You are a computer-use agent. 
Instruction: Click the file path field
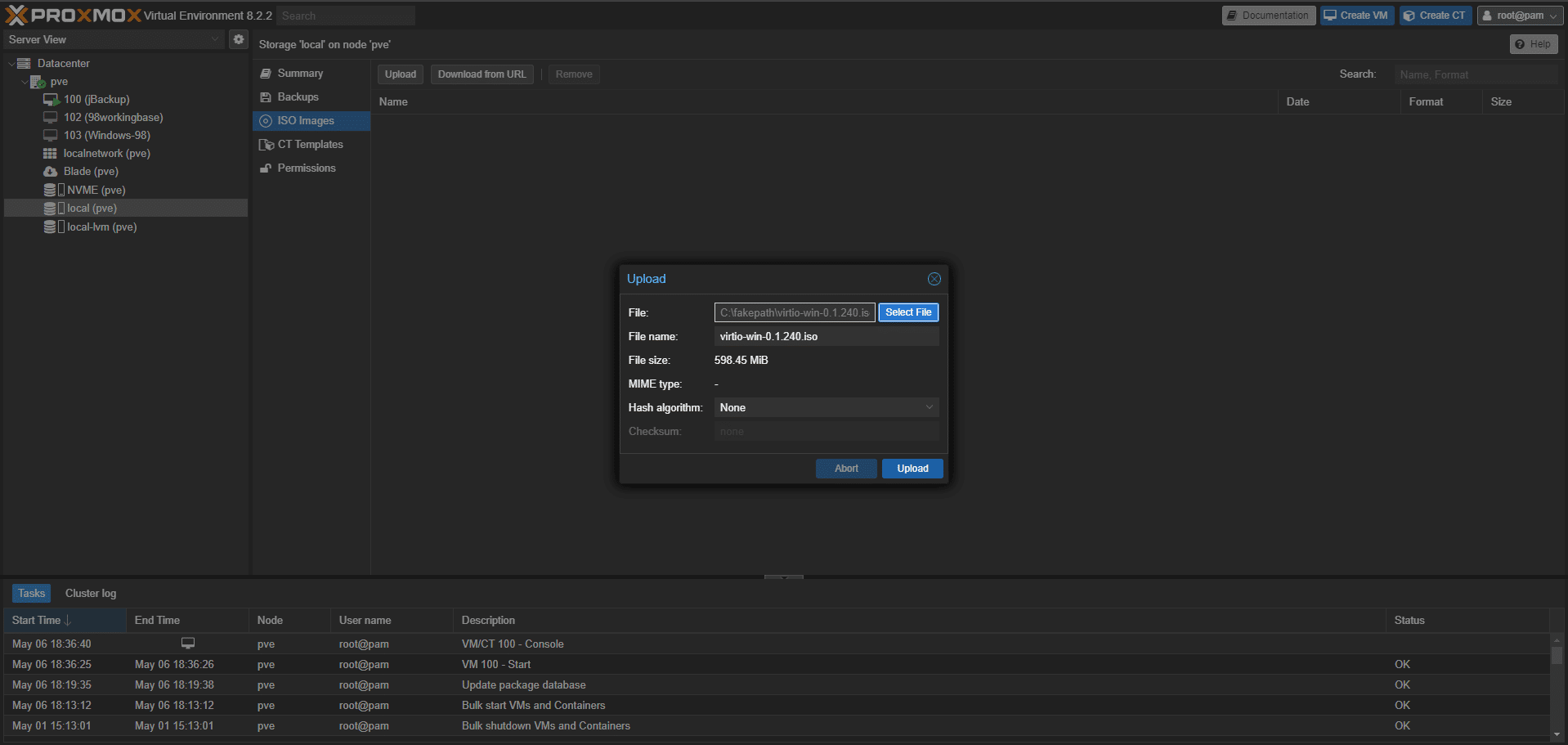click(795, 312)
